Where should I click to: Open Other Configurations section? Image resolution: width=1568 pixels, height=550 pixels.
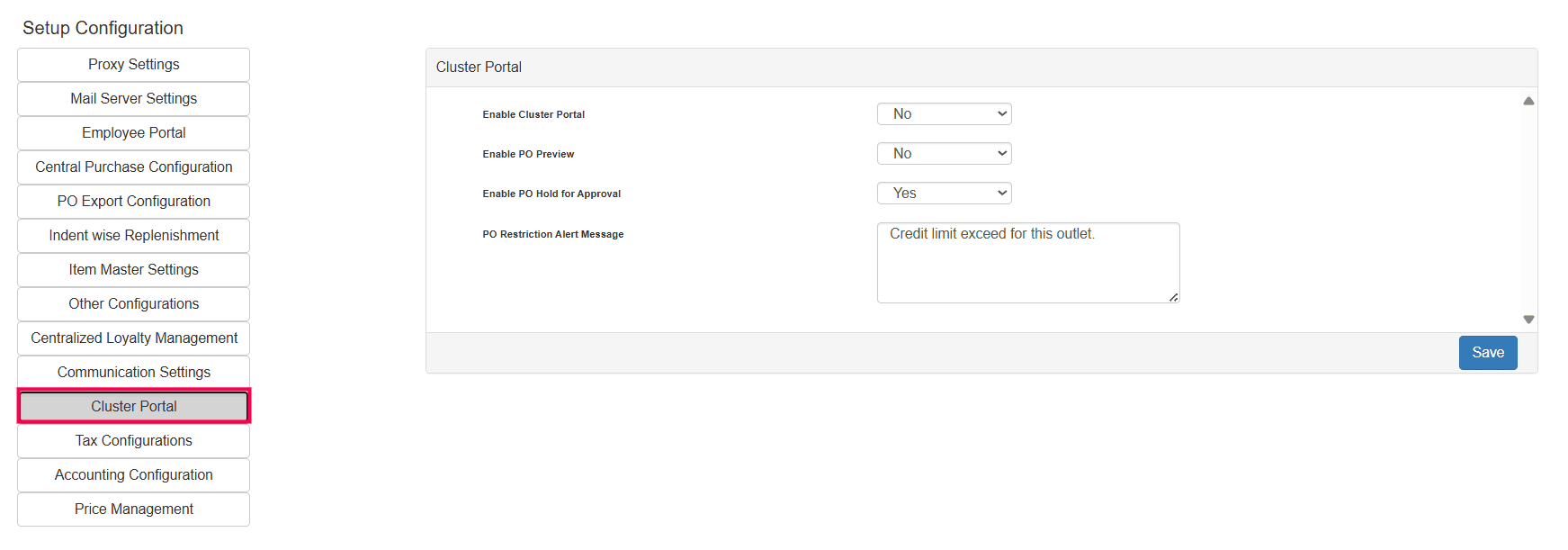click(134, 304)
